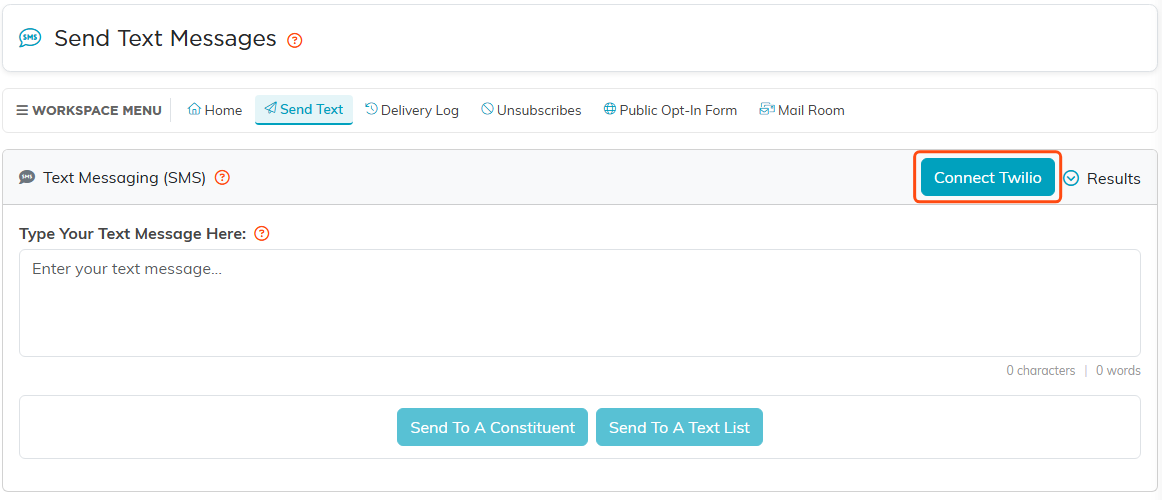Screen dimensions: 1162x500
Task: Expand the Results chevron
Action: point(1072,178)
